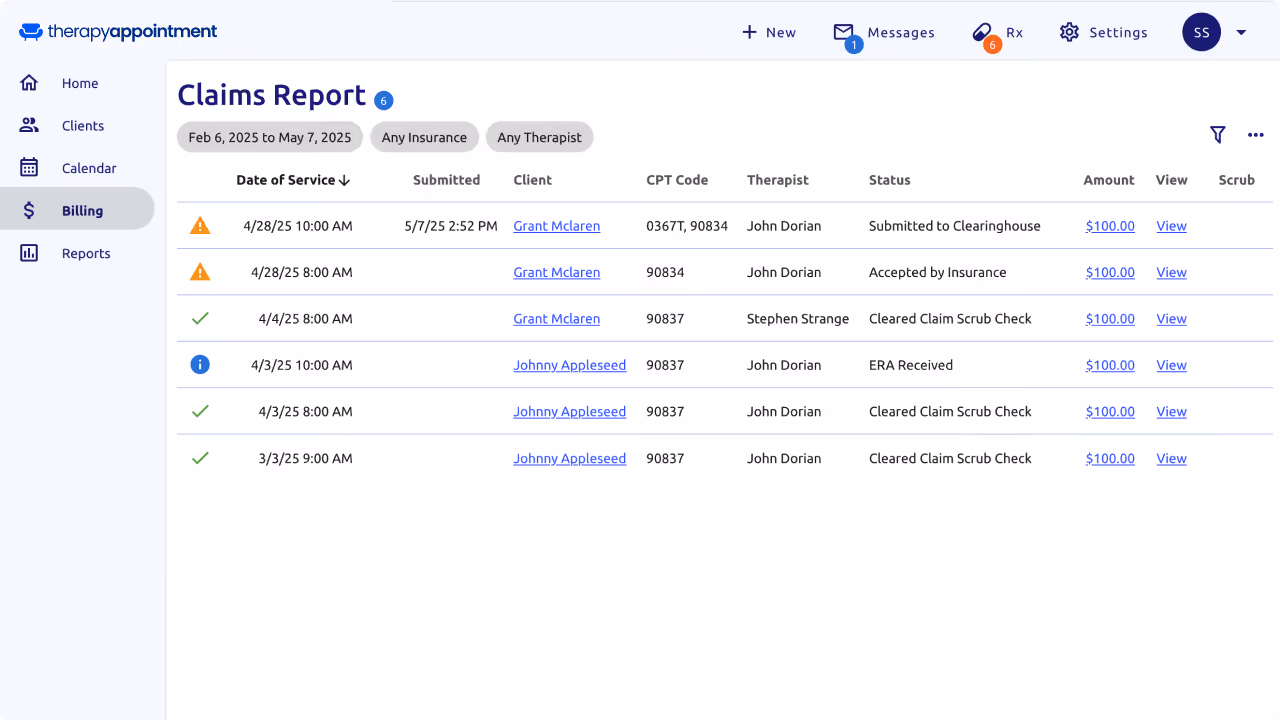The height and width of the screenshot is (720, 1280).
Task: Open Johnny Appleseed link in 4/3/25 8:00 AM row
Action: coord(569,411)
